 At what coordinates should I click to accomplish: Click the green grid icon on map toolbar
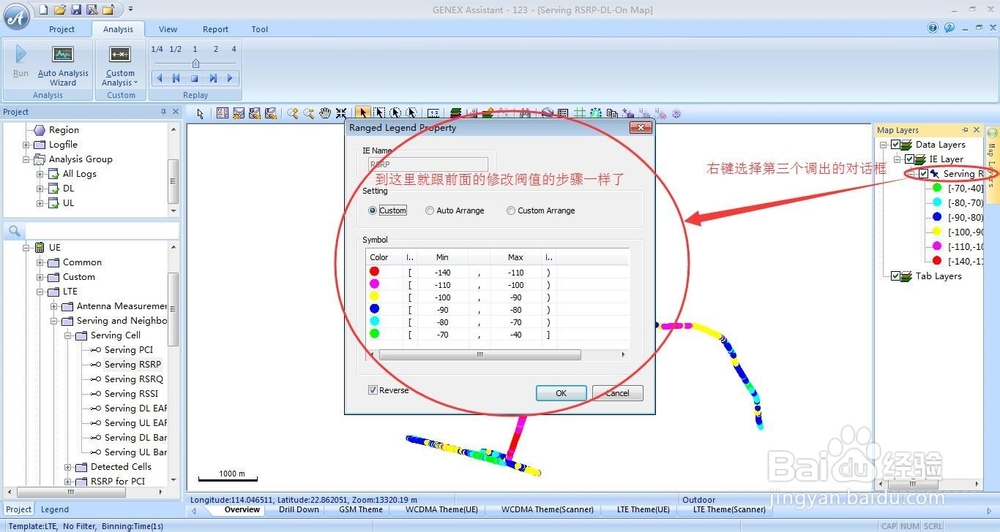[579, 113]
